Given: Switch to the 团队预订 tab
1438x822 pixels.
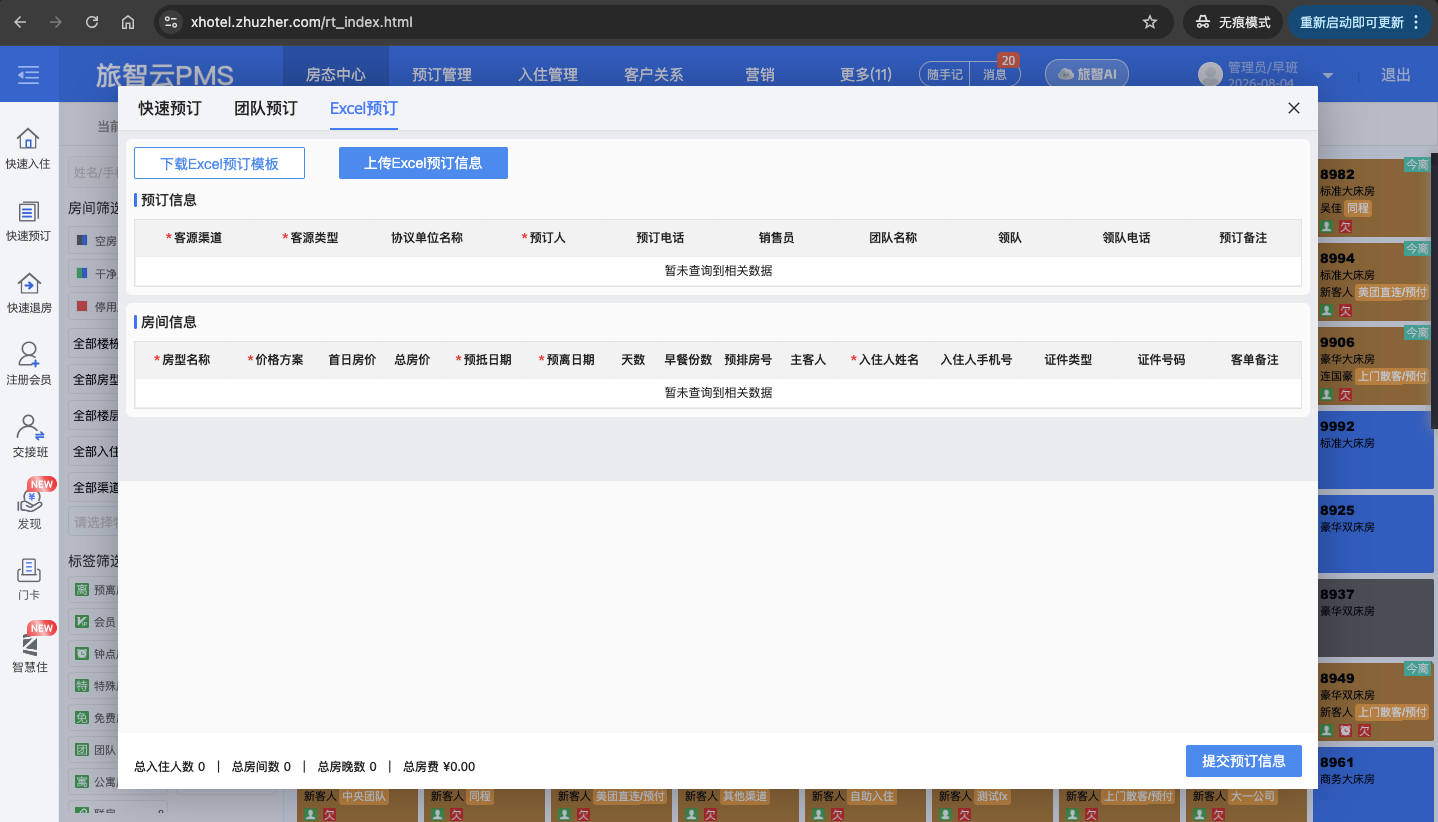Looking at the screenshot, I should point(266,108).
